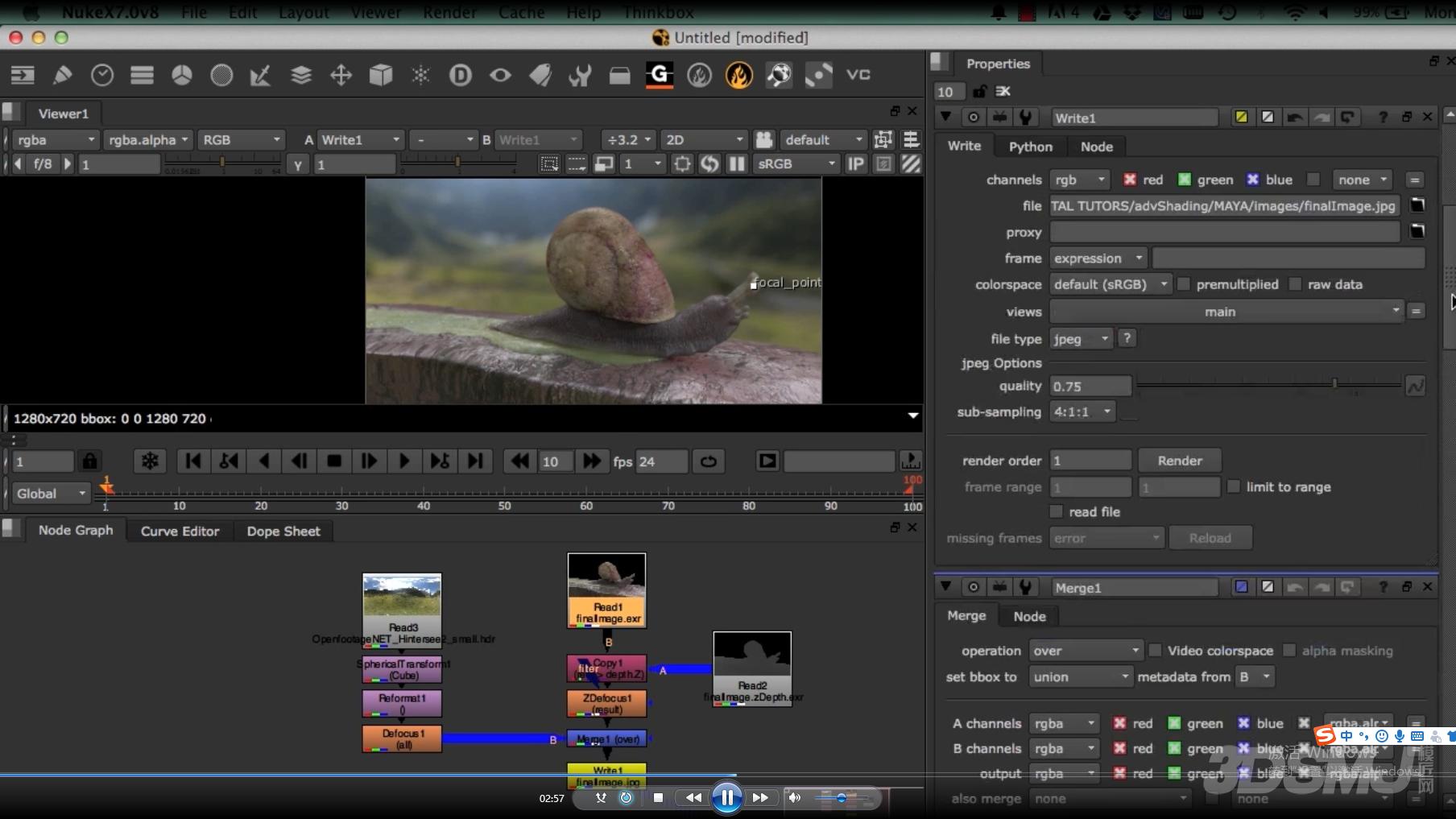Open the file type jpeg dropdown
This screenshot has width=1456, height=819.
(1081, 339)
